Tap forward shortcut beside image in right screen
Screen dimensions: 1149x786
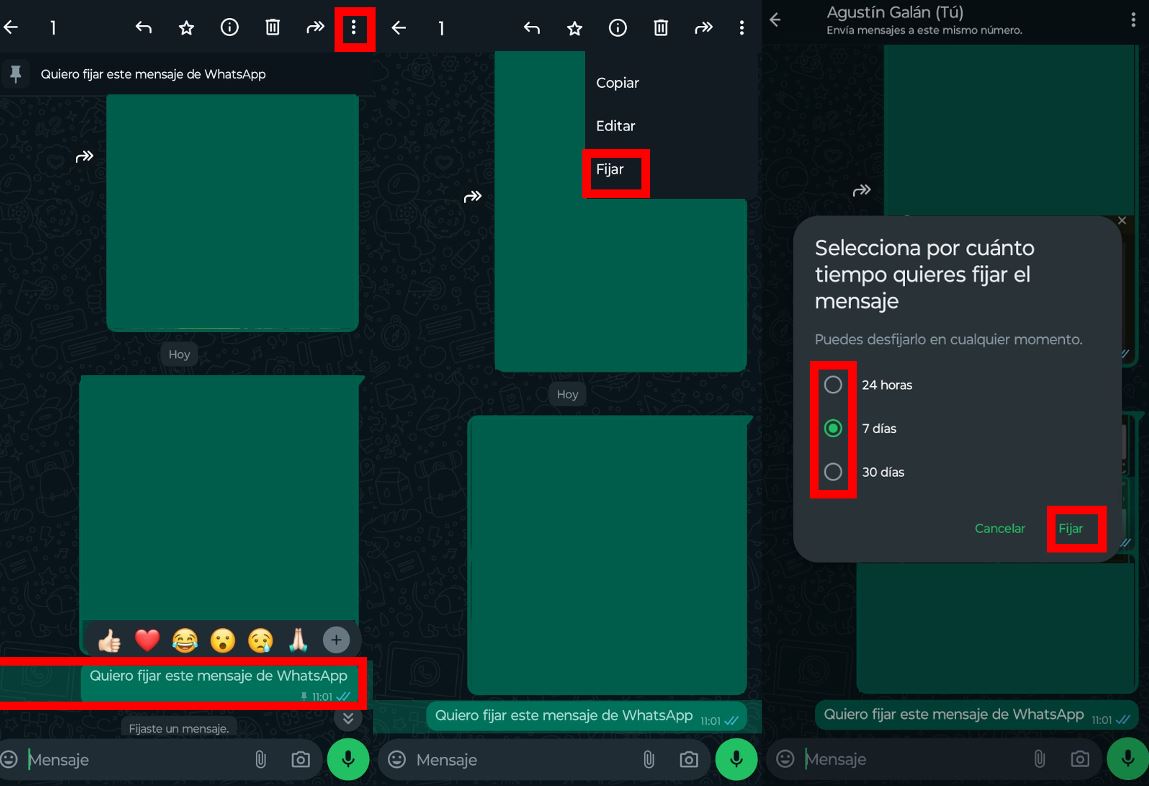point(862,190)
